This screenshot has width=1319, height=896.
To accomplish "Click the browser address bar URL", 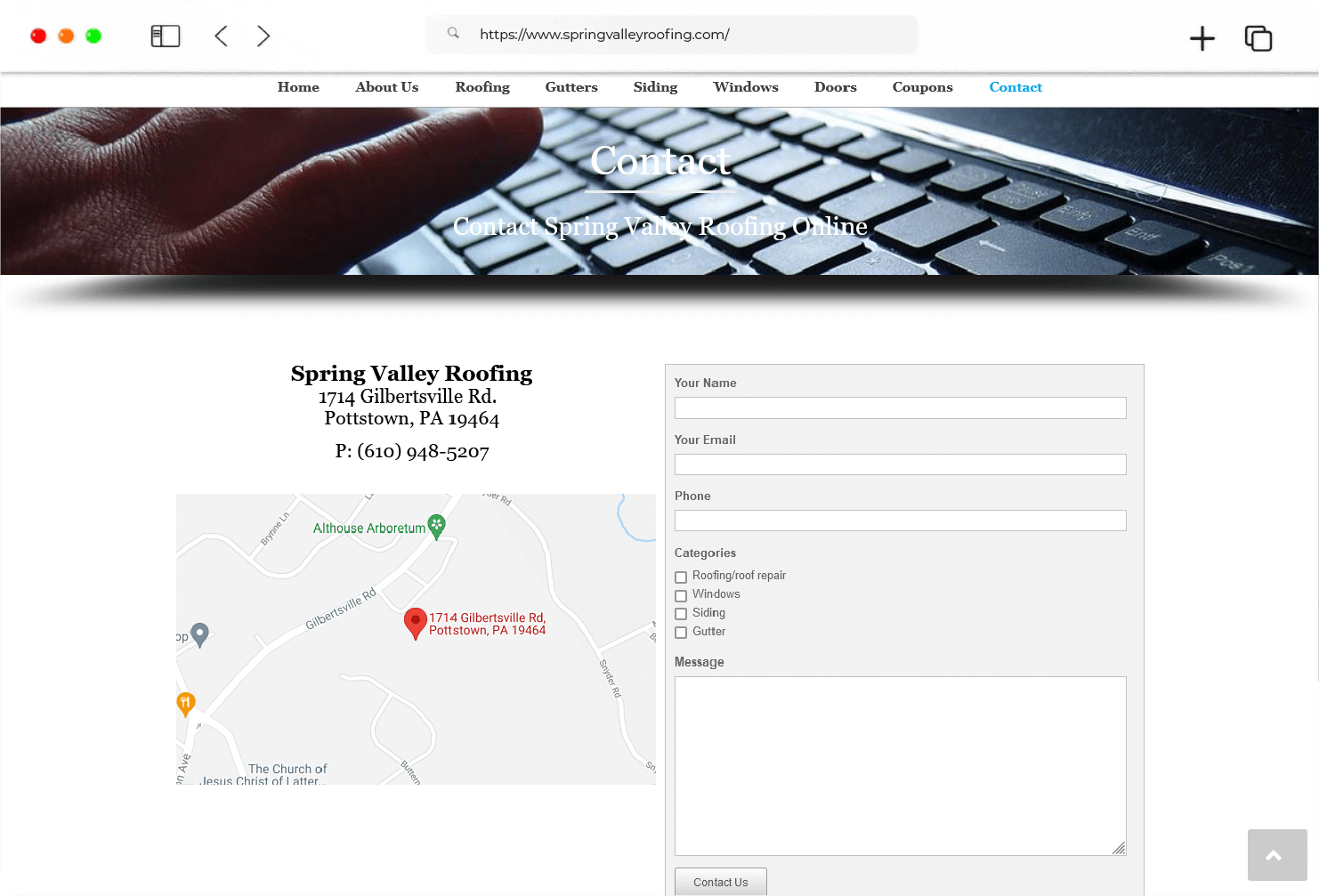I will 604,35.
